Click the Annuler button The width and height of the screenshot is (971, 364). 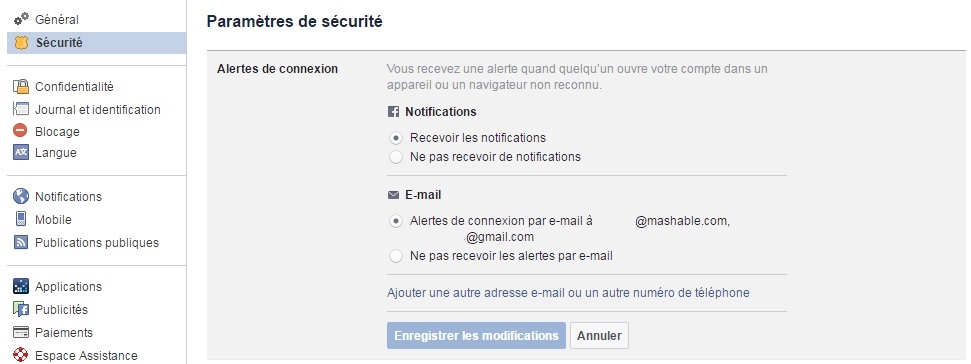coord(599,336)
